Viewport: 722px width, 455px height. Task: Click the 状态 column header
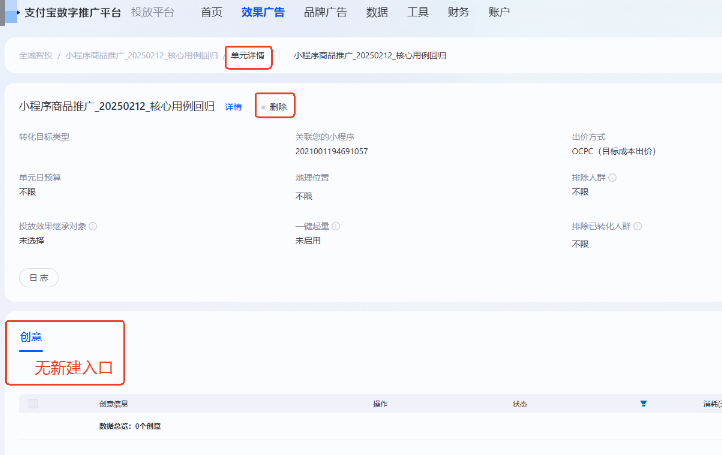tap(520, 404)
